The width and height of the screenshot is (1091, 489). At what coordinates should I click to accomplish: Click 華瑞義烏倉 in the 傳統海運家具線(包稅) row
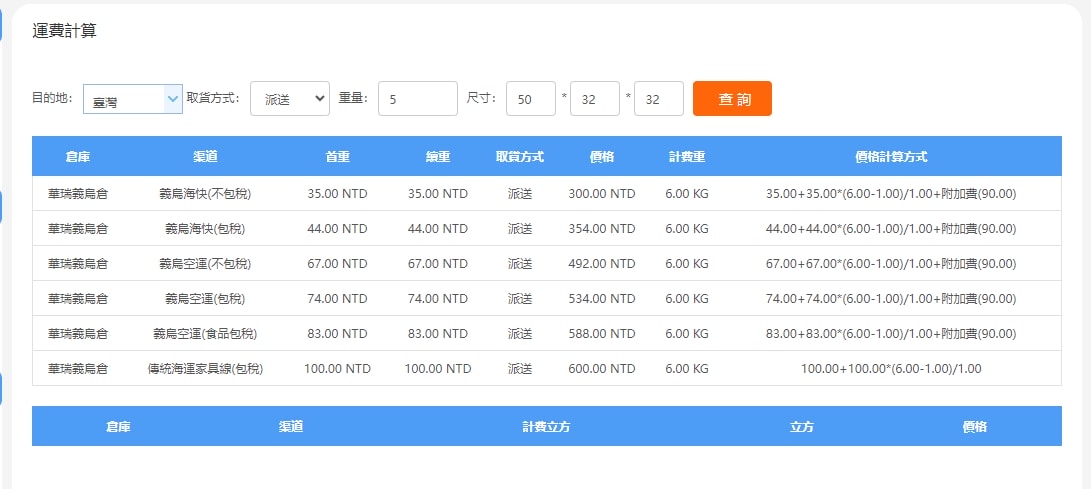[78, 369]
